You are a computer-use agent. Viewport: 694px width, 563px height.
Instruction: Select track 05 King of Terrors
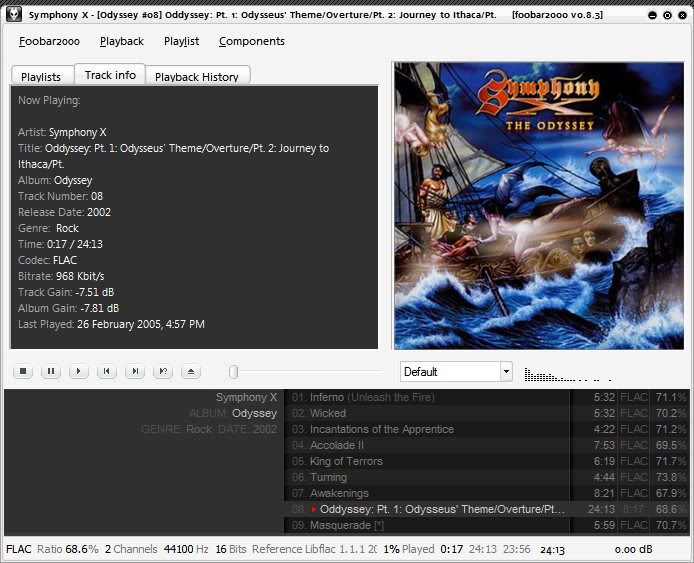(487, 461)
